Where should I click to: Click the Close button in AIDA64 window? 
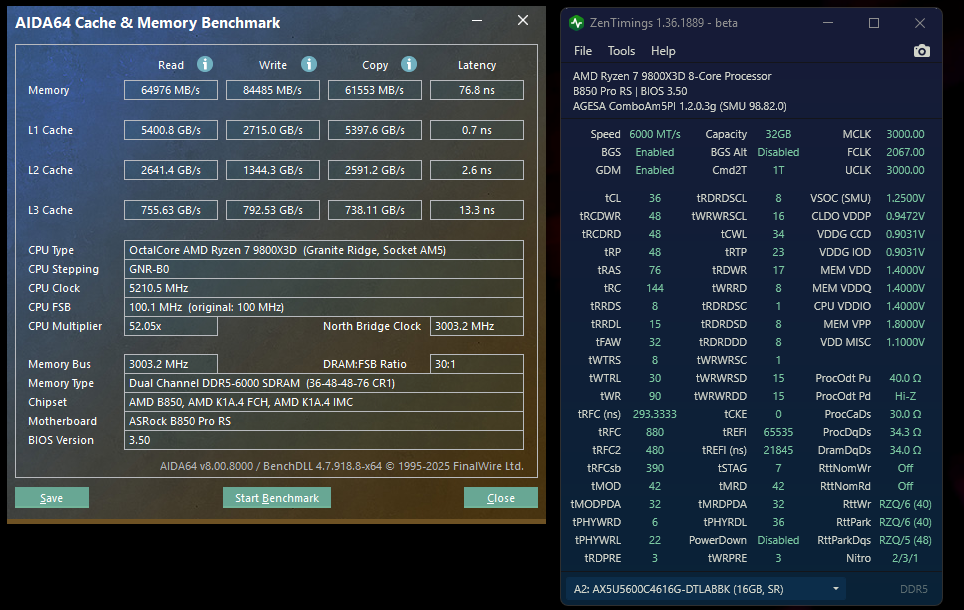[500, 497]
